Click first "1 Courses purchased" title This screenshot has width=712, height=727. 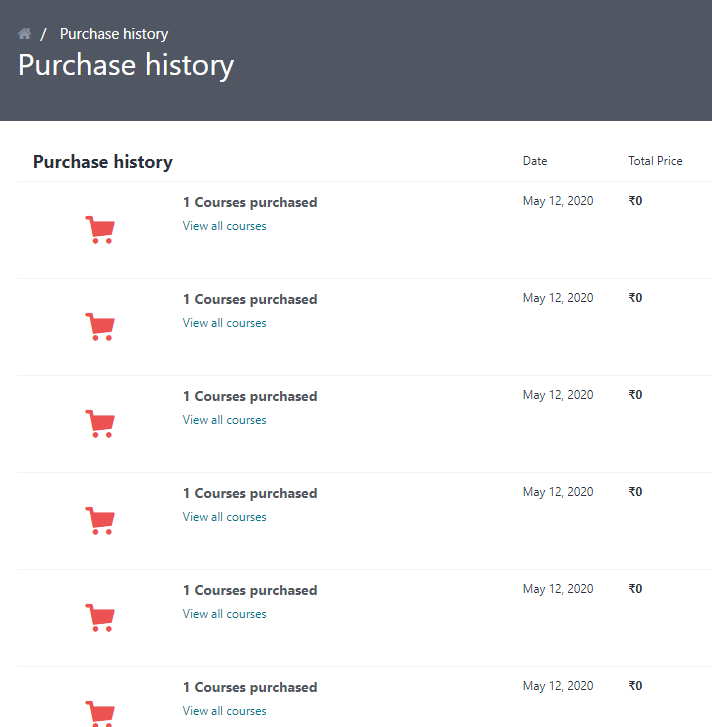point(250,202)
